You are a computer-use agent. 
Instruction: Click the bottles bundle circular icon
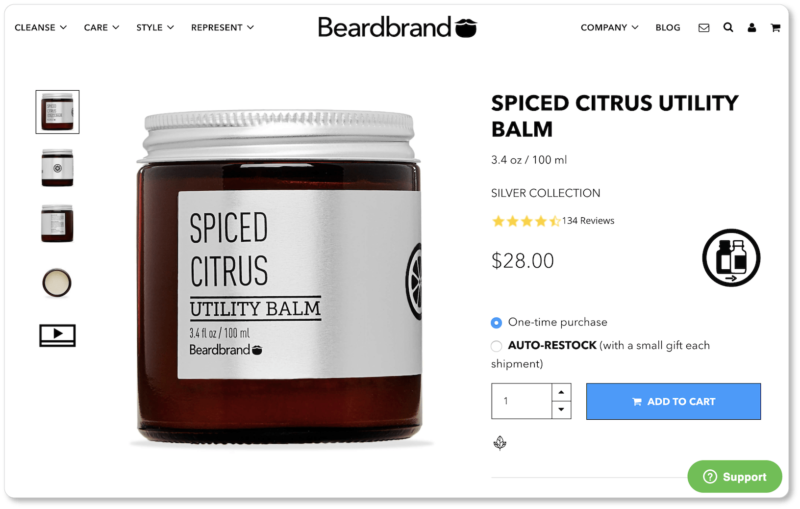pyautogui.click(x=731, y=258)
